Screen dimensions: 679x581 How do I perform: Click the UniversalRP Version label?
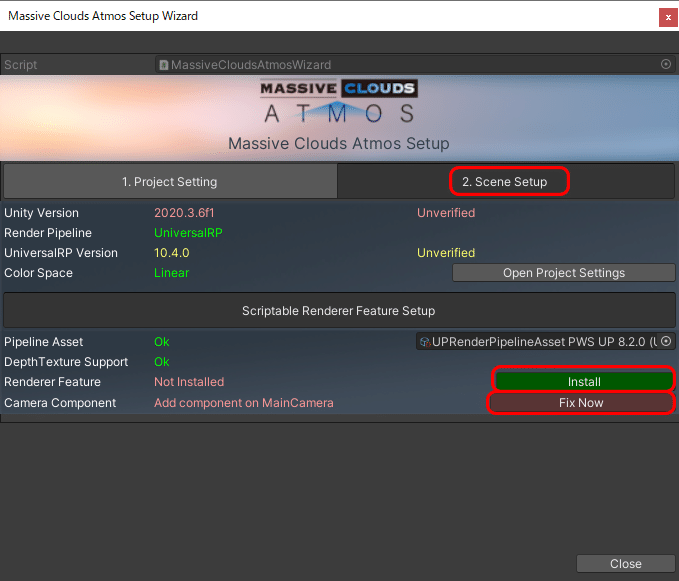(x=61, y=253)
